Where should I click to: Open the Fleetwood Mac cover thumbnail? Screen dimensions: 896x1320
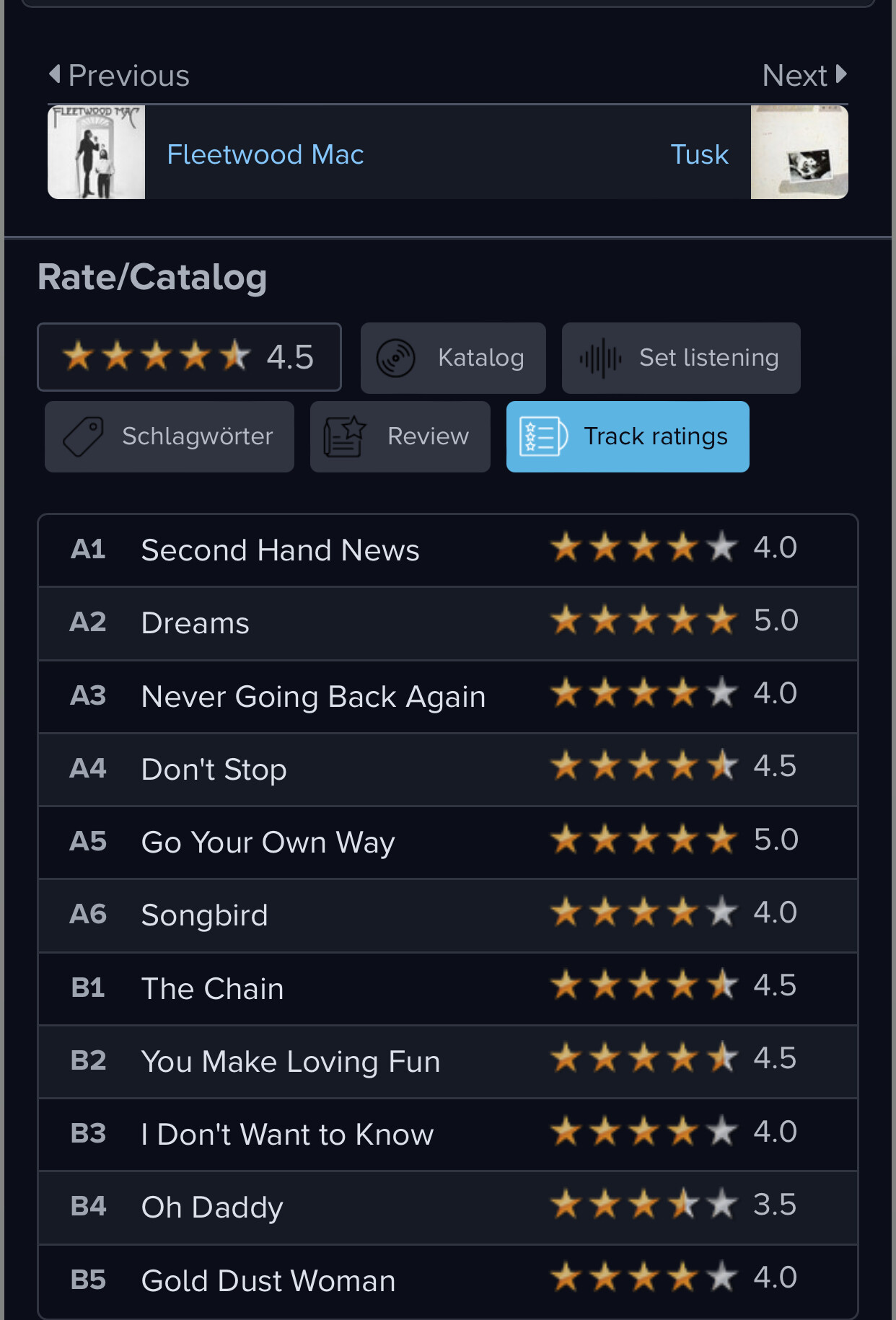[97, 152]
